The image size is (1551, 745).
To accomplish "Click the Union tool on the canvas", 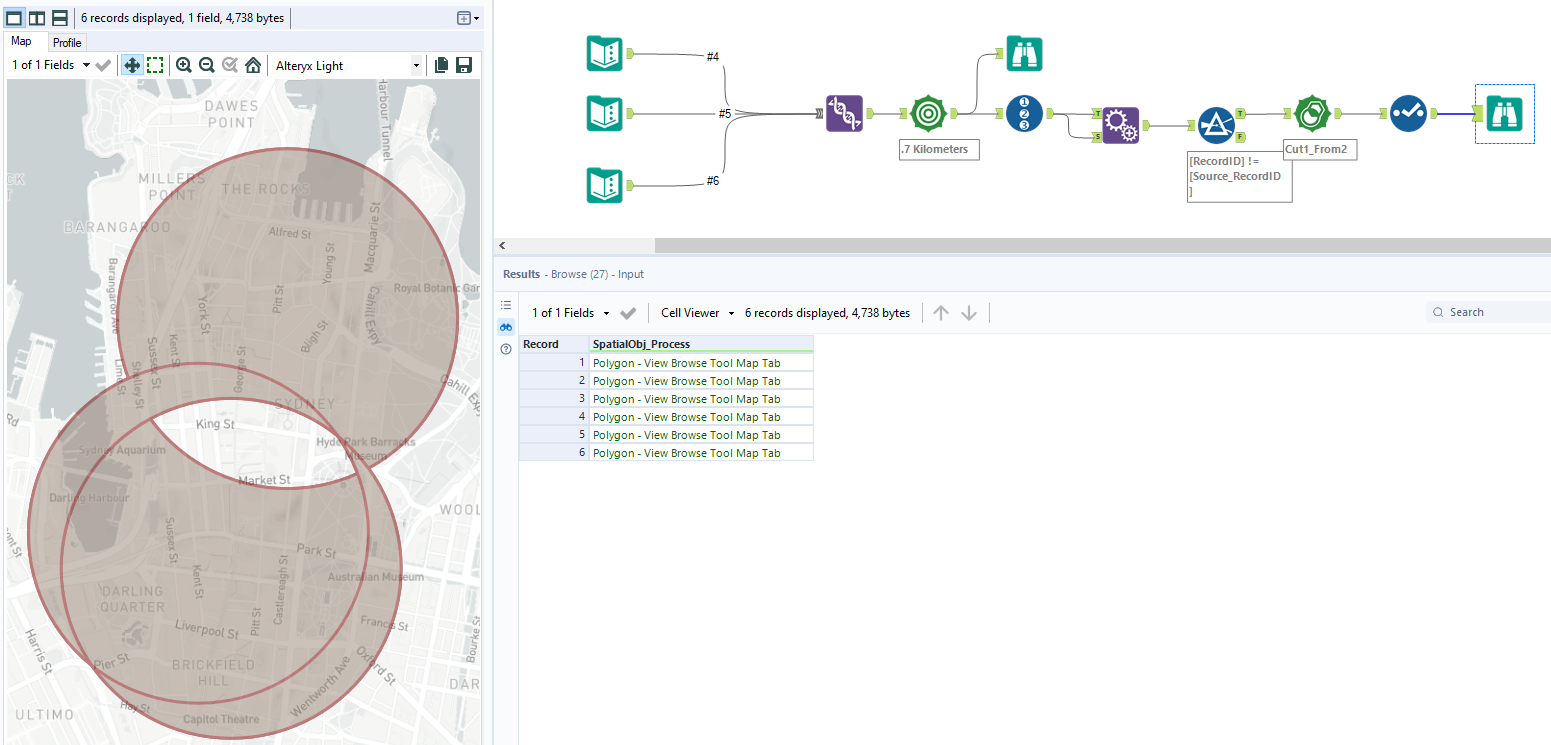I will (844, 113).
